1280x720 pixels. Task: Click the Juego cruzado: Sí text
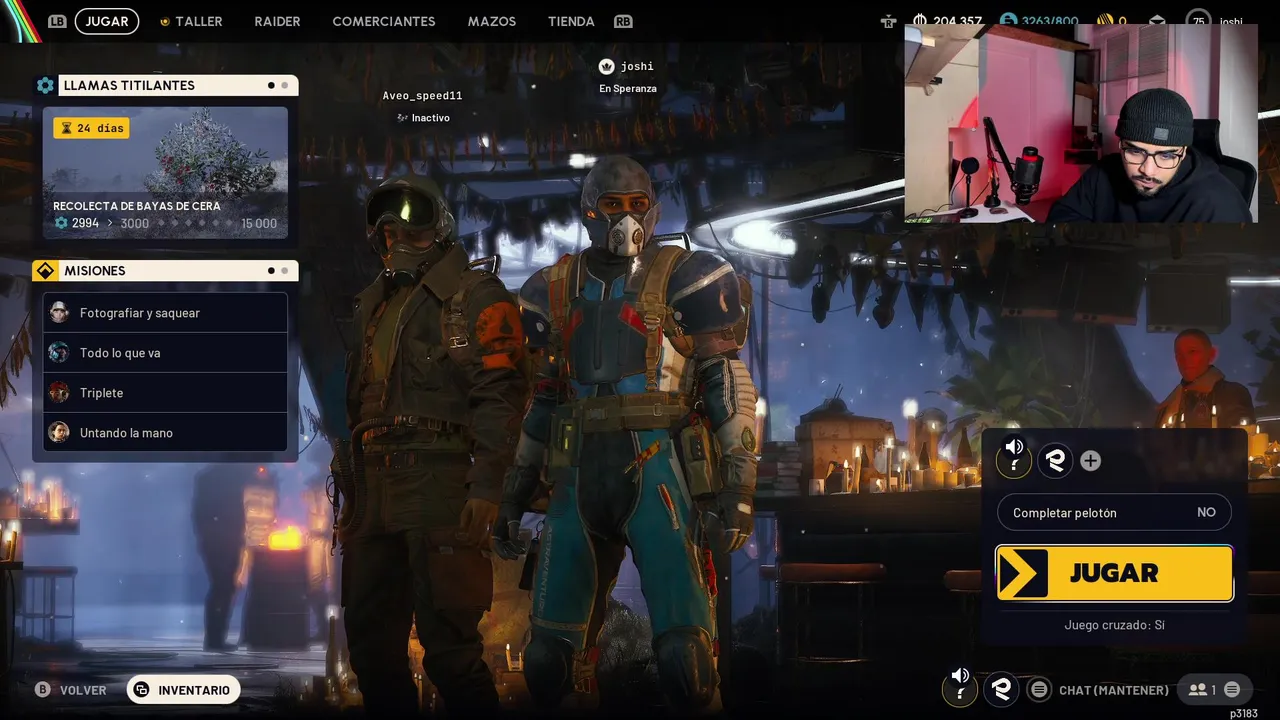tap(1114, 625)
